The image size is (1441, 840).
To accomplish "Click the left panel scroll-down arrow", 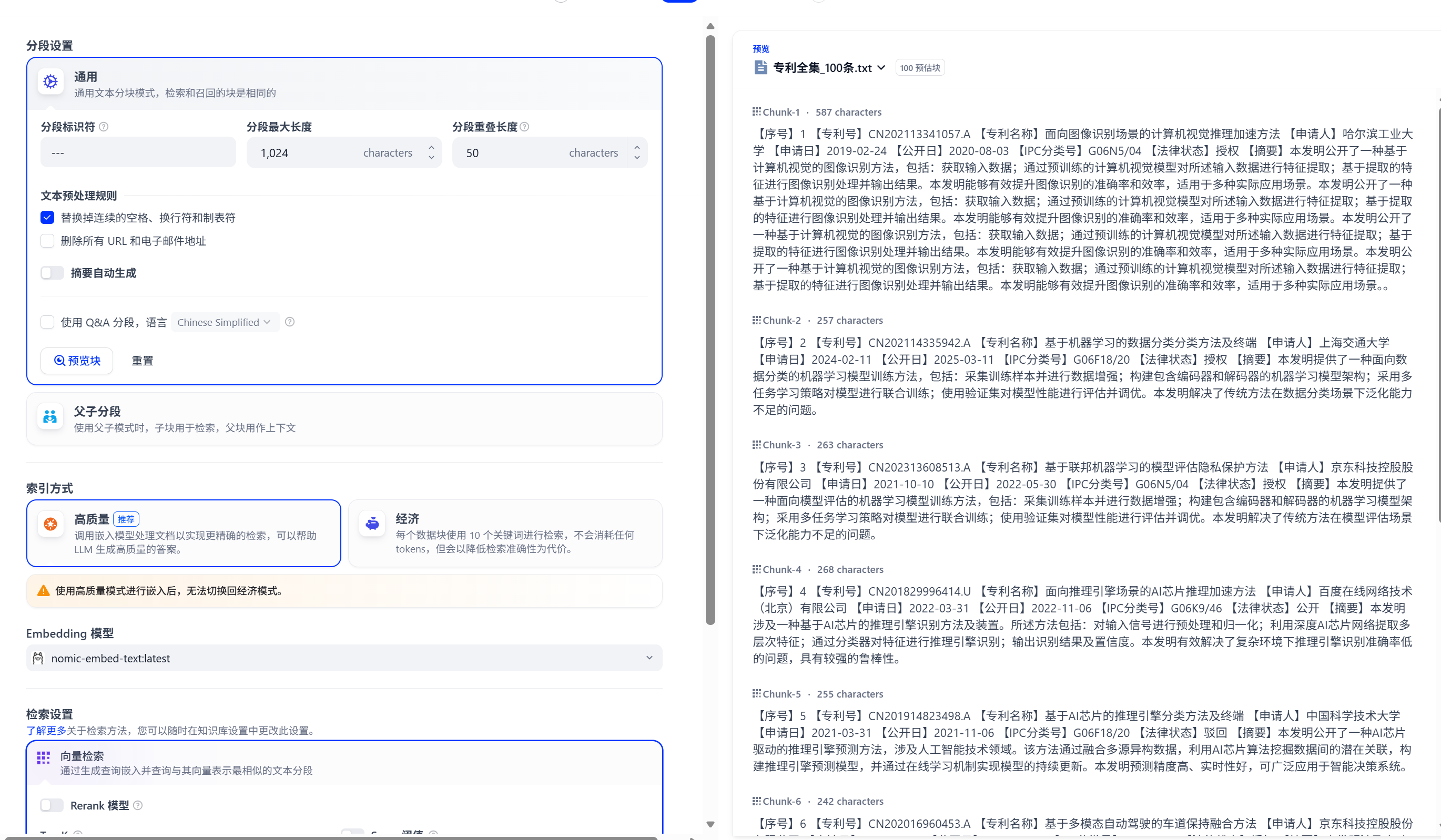I will 710,824.
